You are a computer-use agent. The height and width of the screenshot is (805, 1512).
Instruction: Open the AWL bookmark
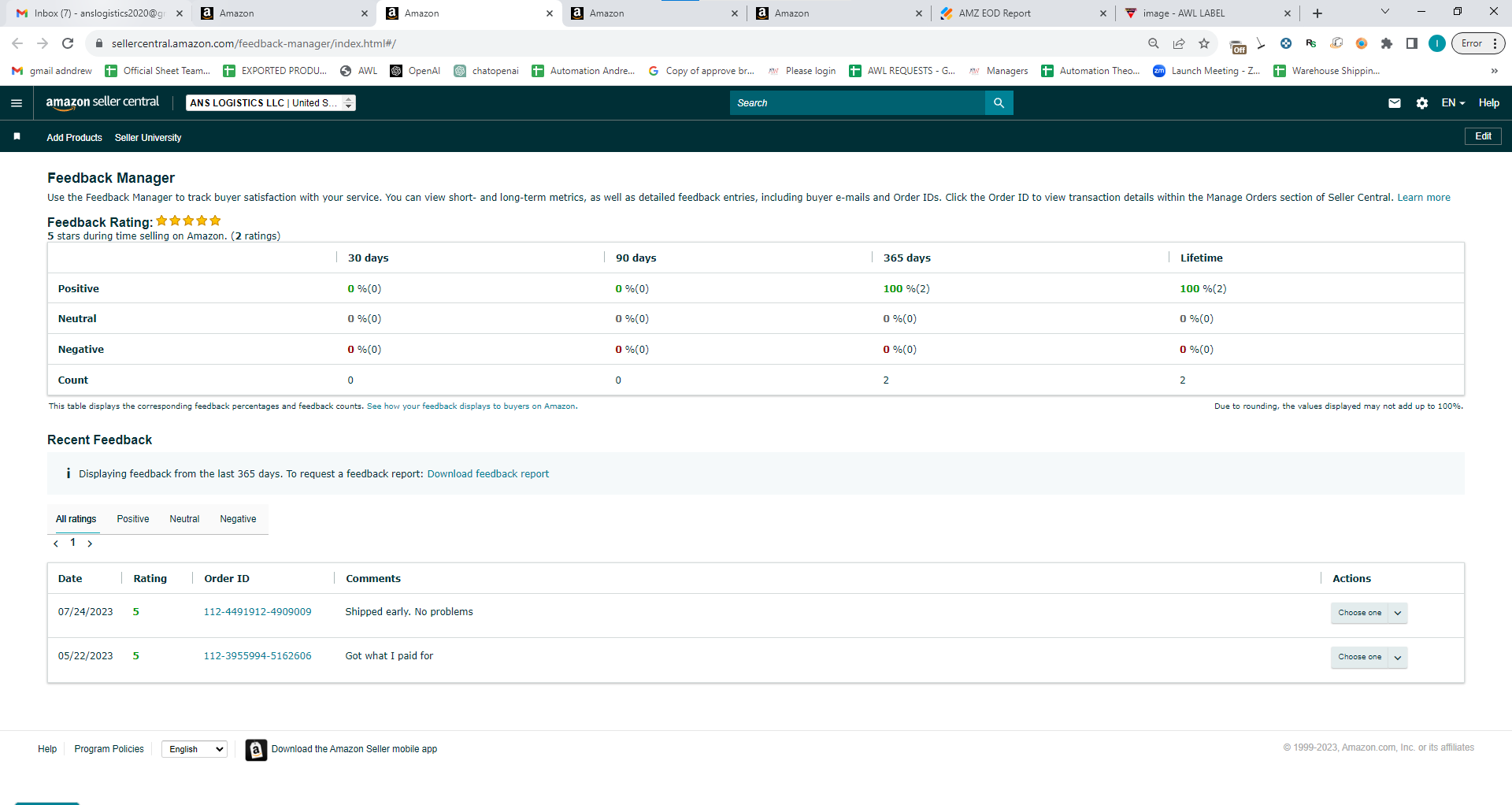click(358, 71)
